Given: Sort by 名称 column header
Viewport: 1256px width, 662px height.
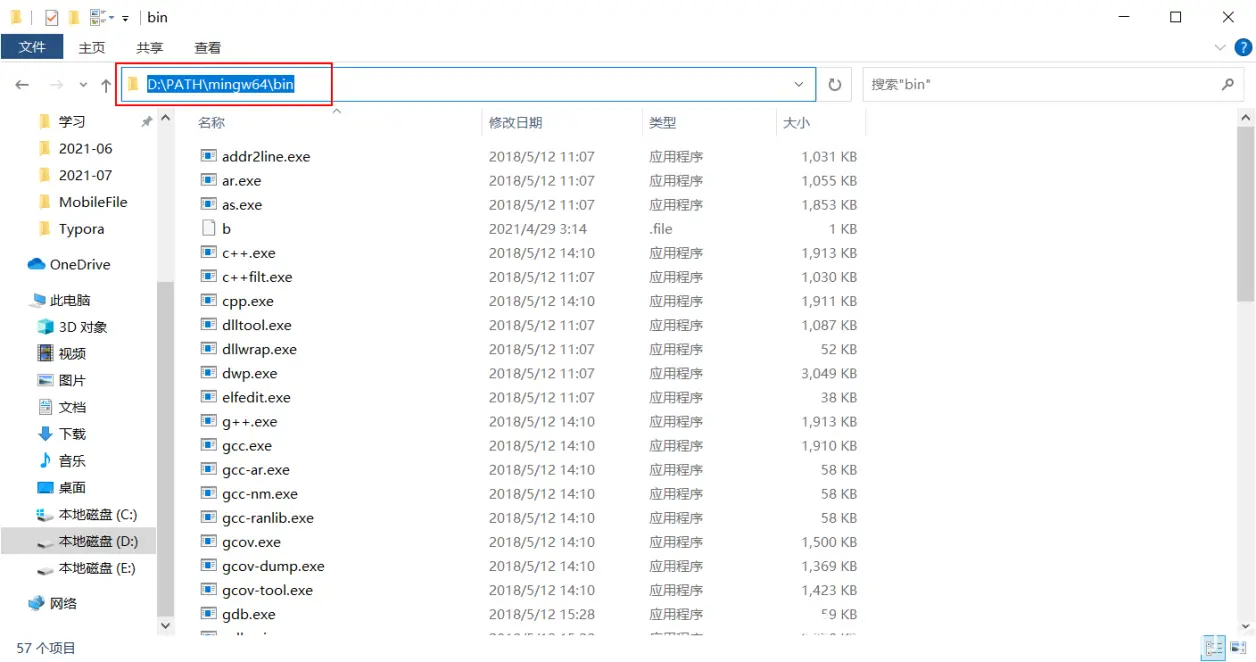Looking at the screenshot, I should [x=211, y=122].
